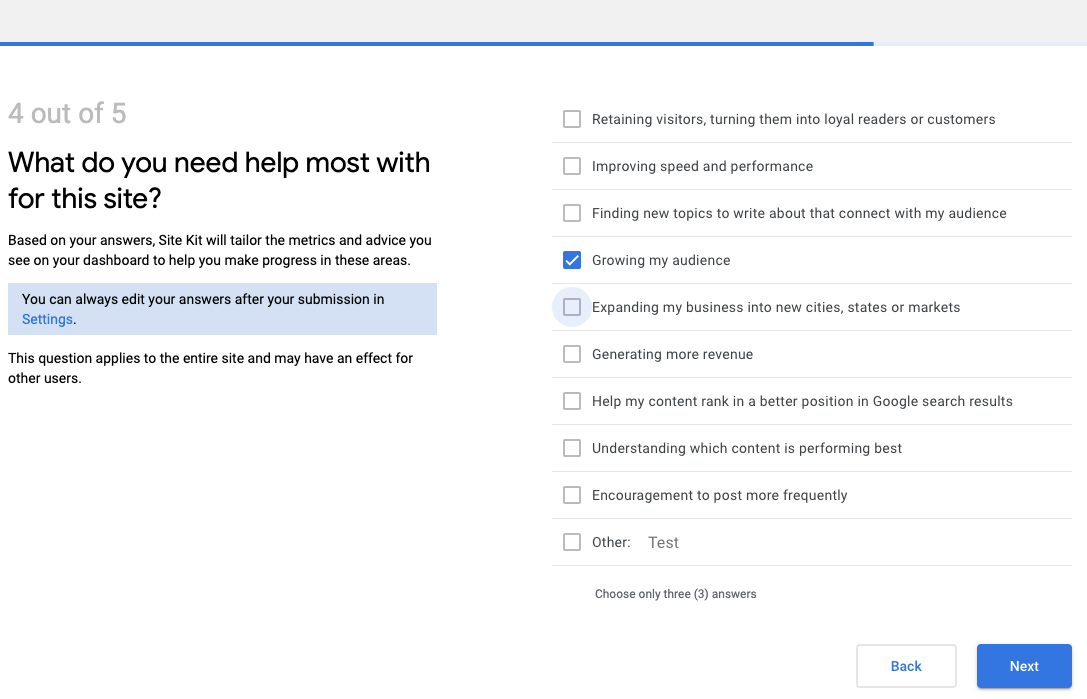
Task: Click 'Encouragement to post more frequently' label
Action: pyautogui.click(x=720, y=495)
